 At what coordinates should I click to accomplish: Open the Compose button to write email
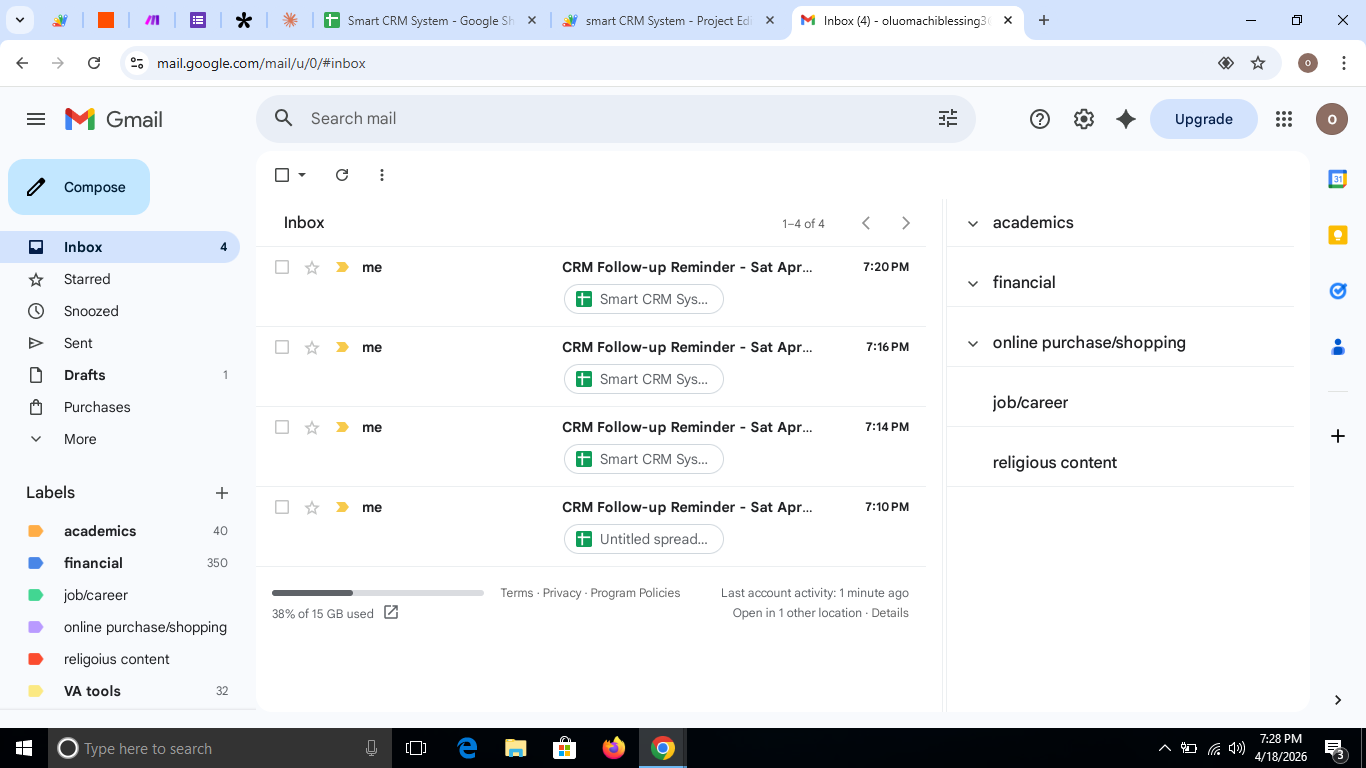tap(78, 187)
